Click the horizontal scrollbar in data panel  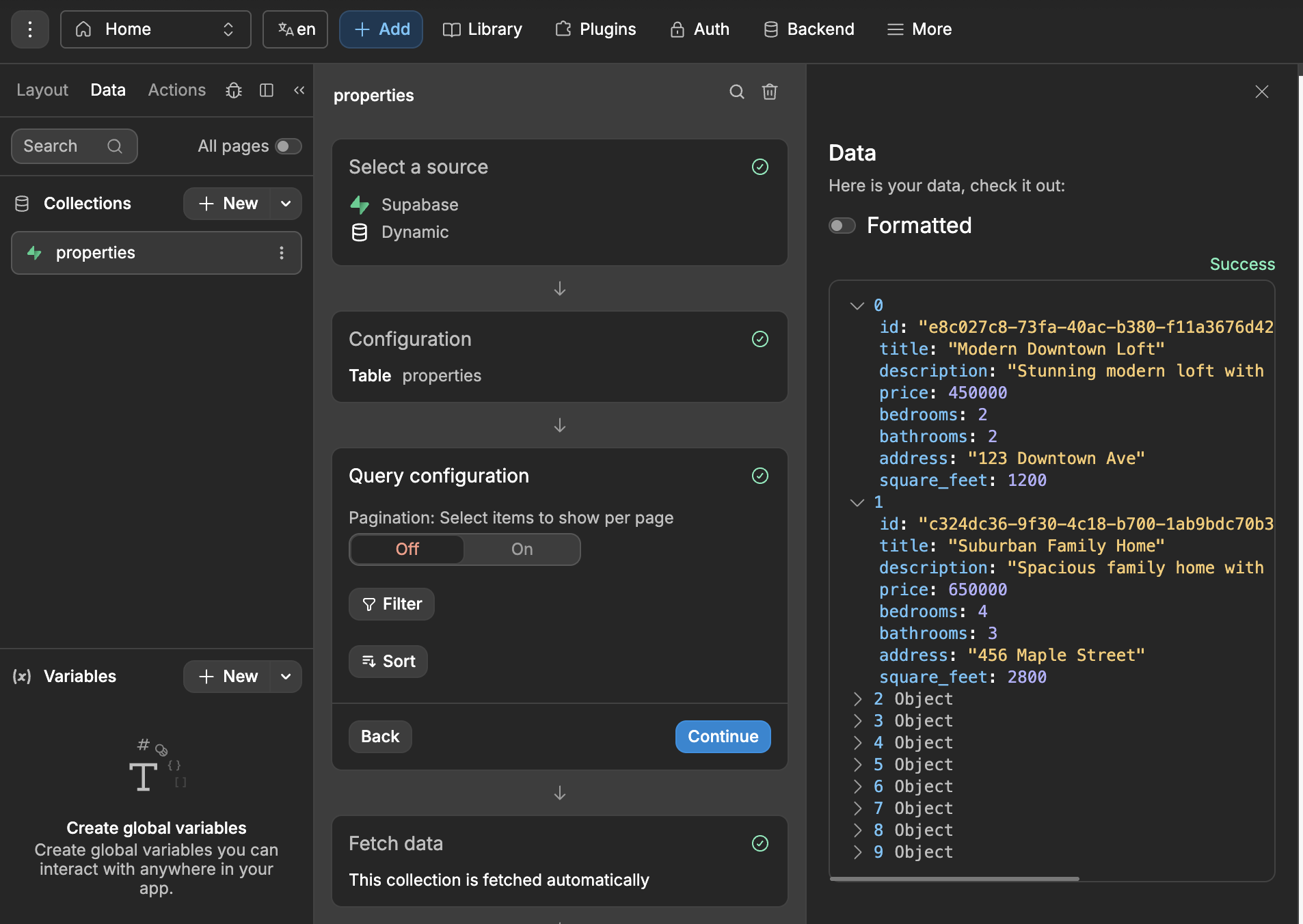(x=954, y=879)
